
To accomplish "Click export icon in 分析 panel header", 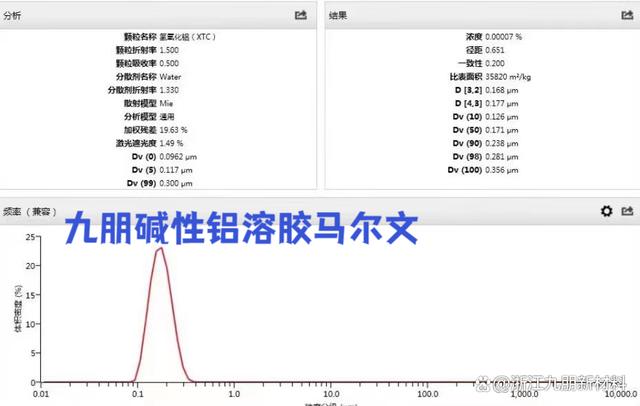I will tap(301, 15).
